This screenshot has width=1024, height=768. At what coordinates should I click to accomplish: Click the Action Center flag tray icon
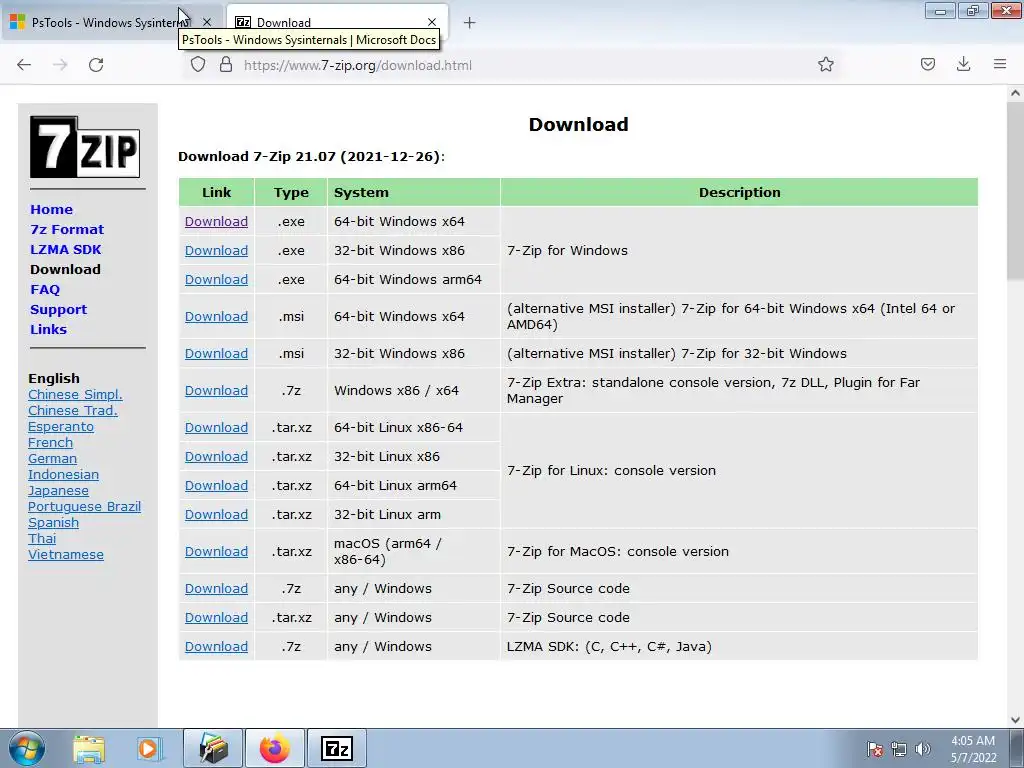point(874,749)
